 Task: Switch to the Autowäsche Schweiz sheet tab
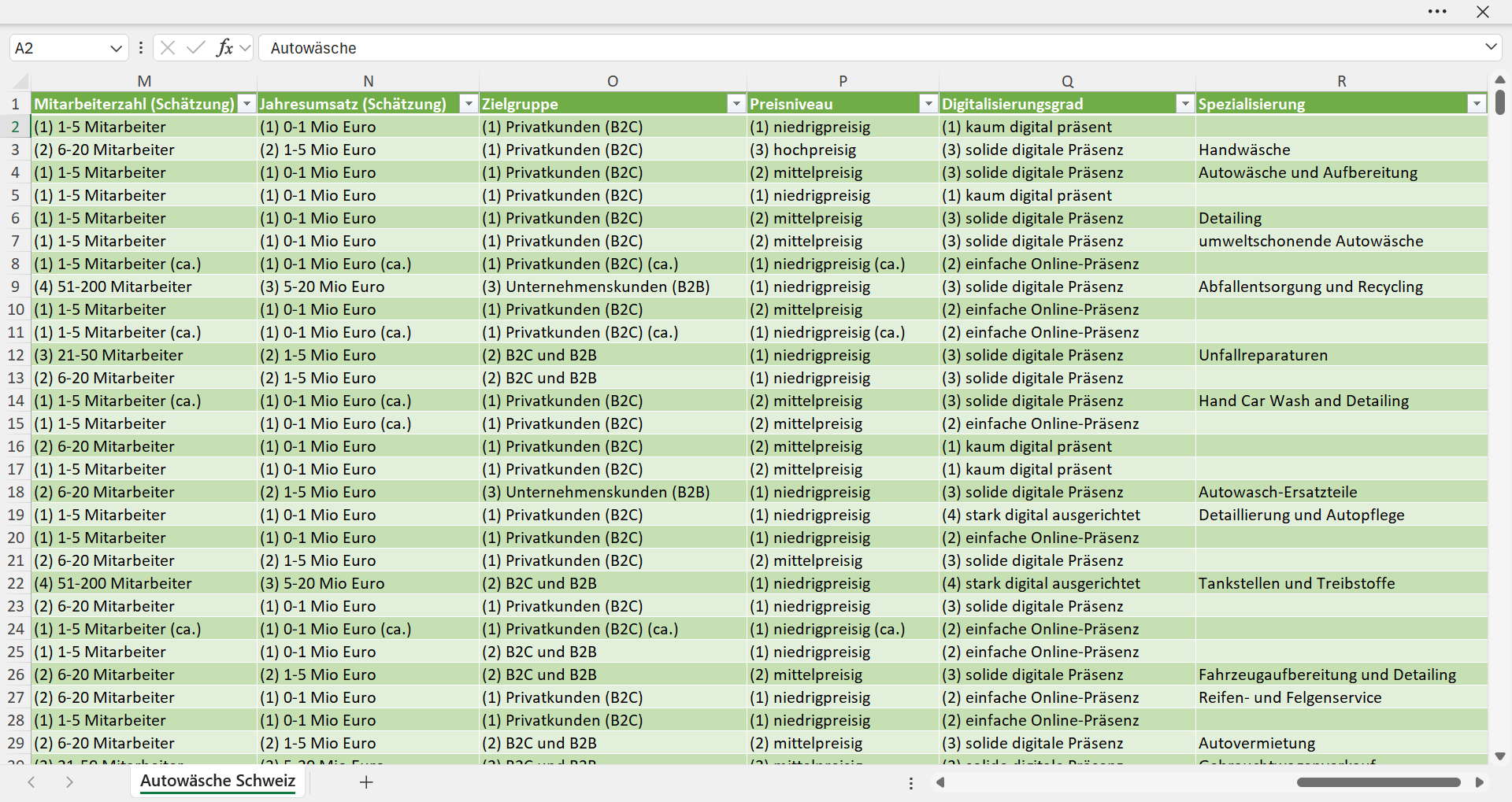(218, 781)
